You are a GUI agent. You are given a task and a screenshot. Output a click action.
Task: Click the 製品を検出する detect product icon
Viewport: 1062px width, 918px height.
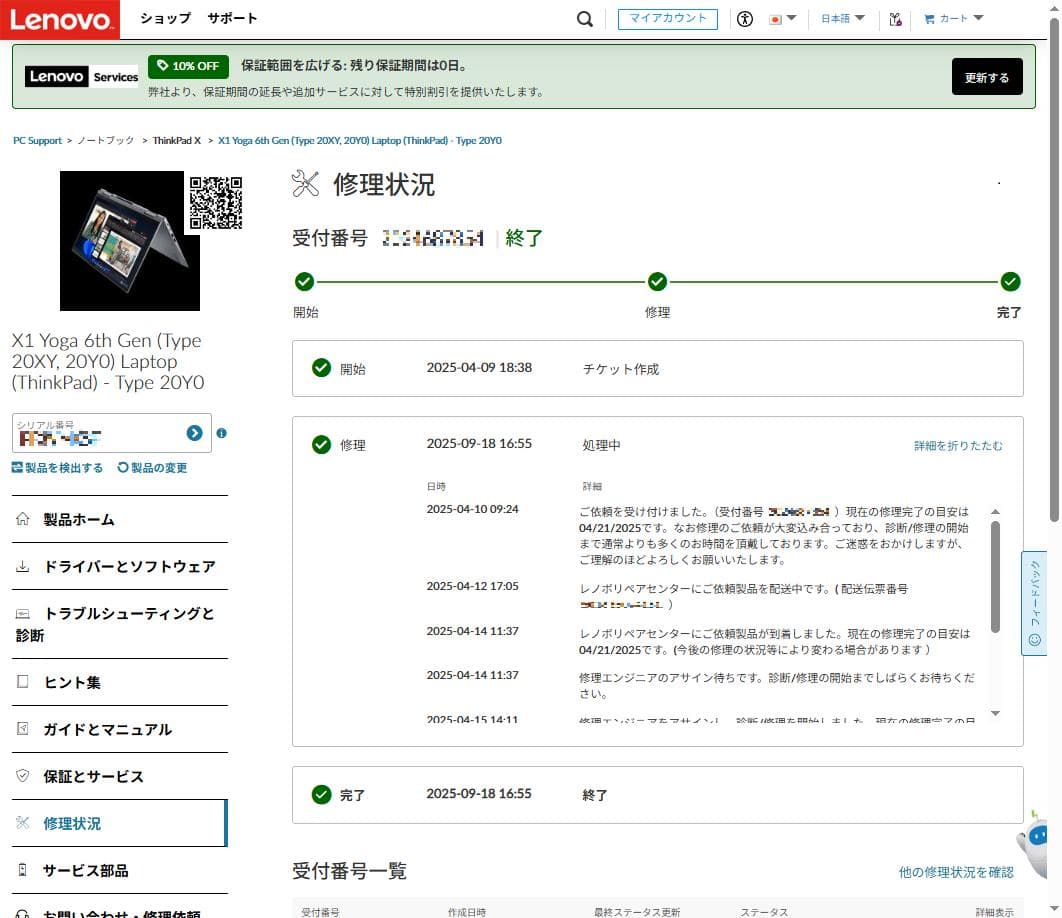(x=19, y=467)
